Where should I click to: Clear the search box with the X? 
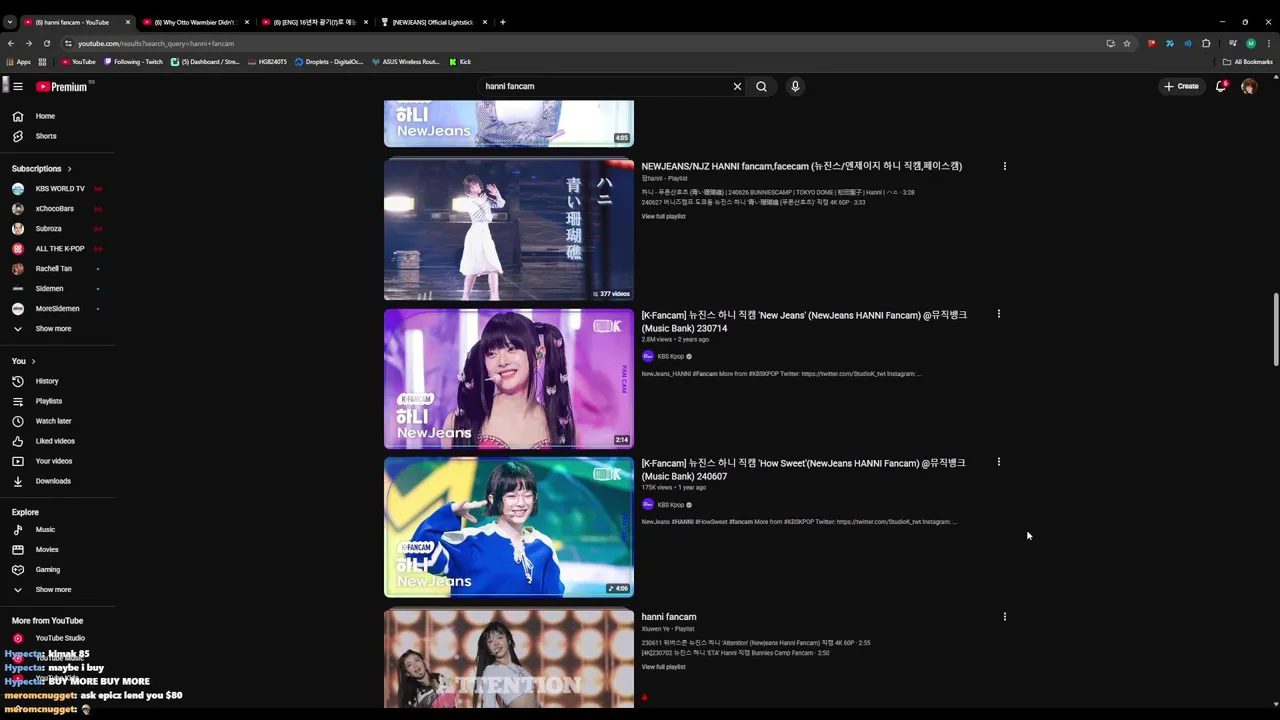pos(737,86)
